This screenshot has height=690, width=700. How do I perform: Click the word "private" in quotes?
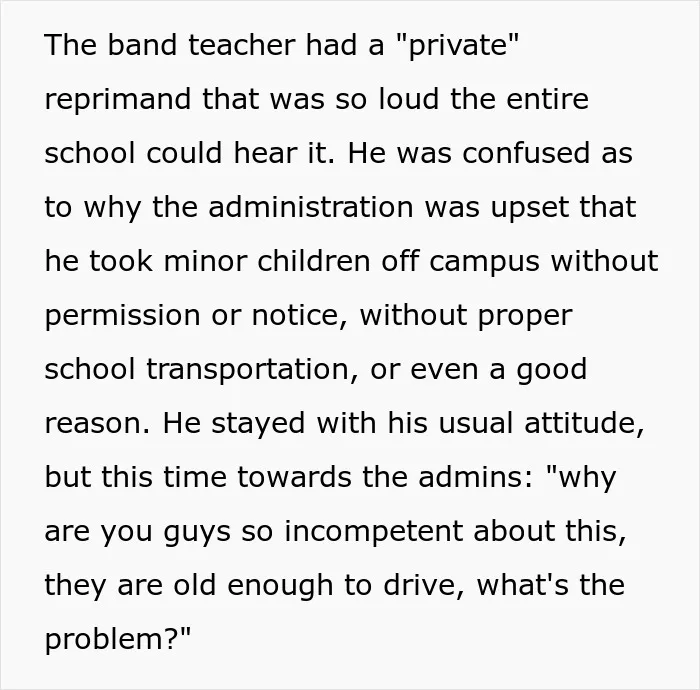coord(458,46)
